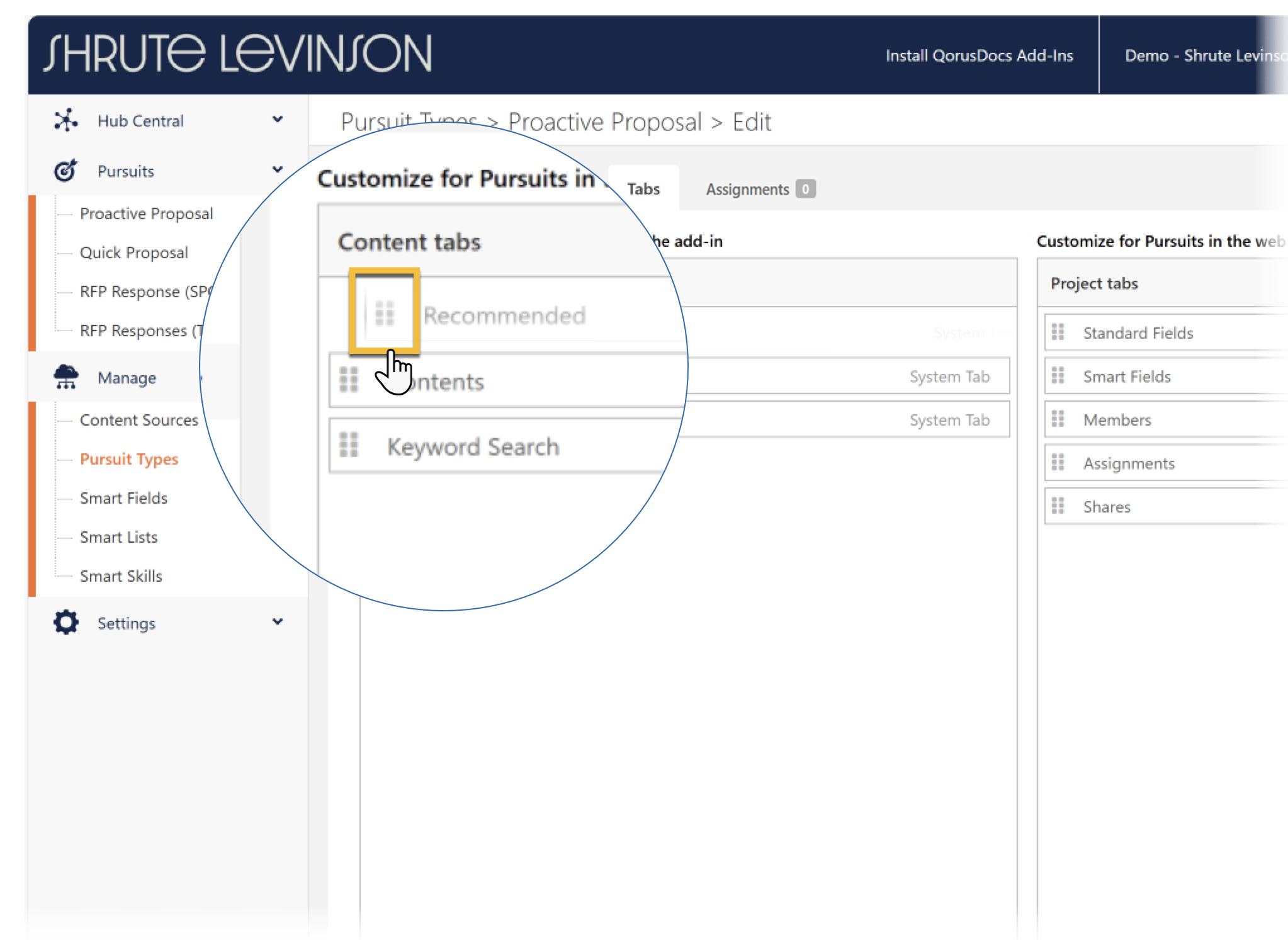Click drag handle next to Standard Fields
Screen dimensions: 1288x940
pyautogui.click(x=1058, y=332)
